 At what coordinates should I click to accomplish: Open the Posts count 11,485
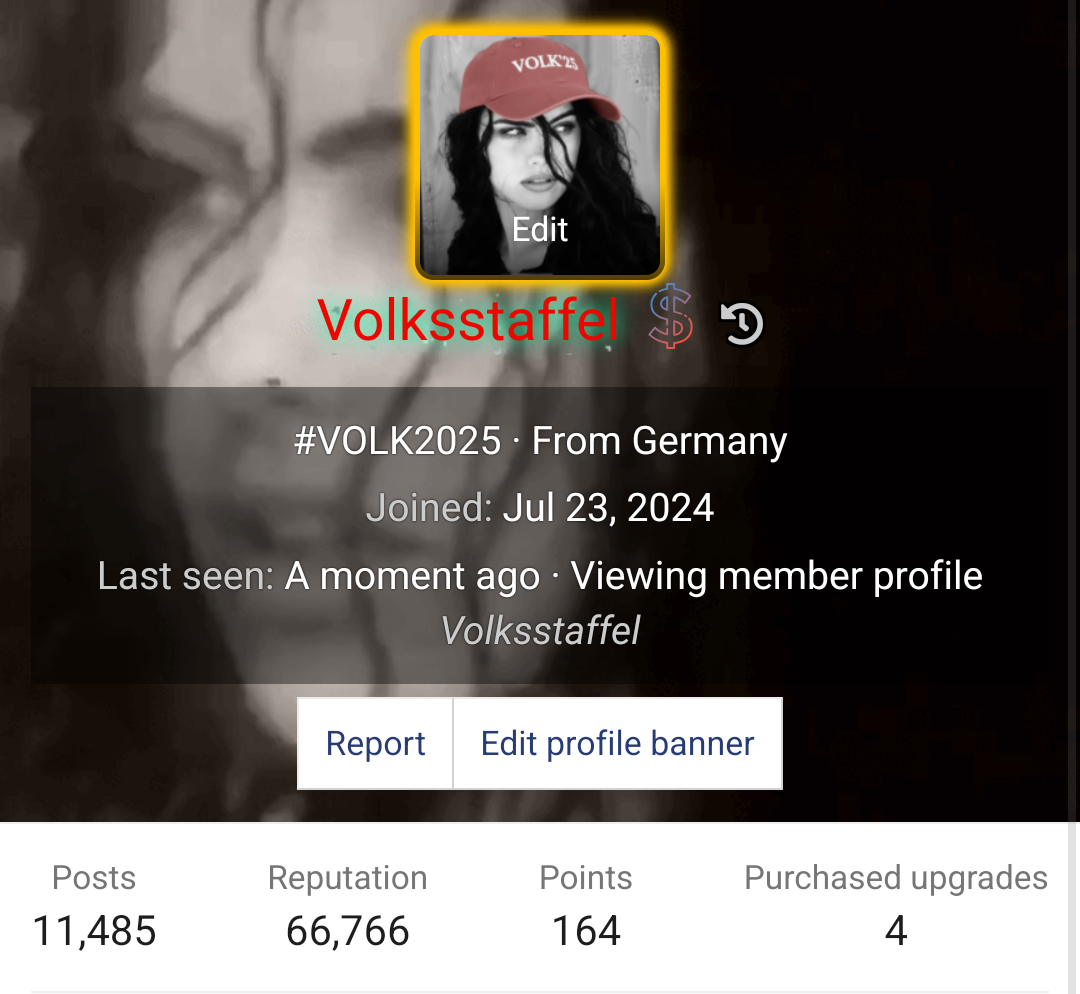point(93,930)
